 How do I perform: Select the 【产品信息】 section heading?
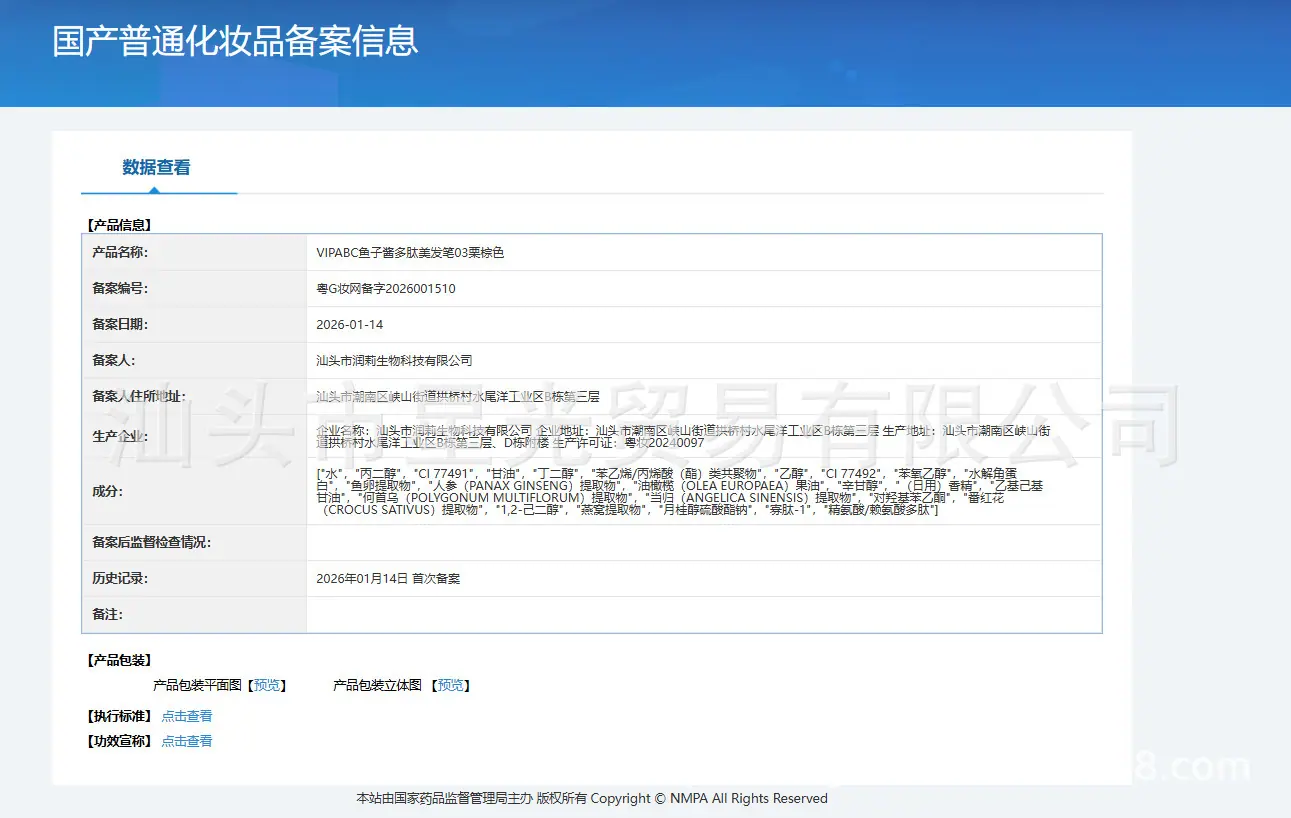(x=118, y=225)
